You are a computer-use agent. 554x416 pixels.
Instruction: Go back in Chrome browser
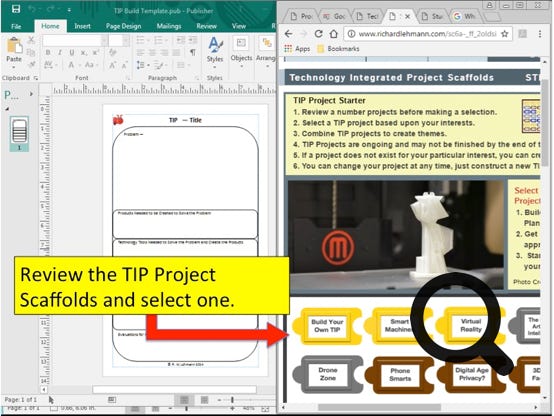(x=289, y=34)
